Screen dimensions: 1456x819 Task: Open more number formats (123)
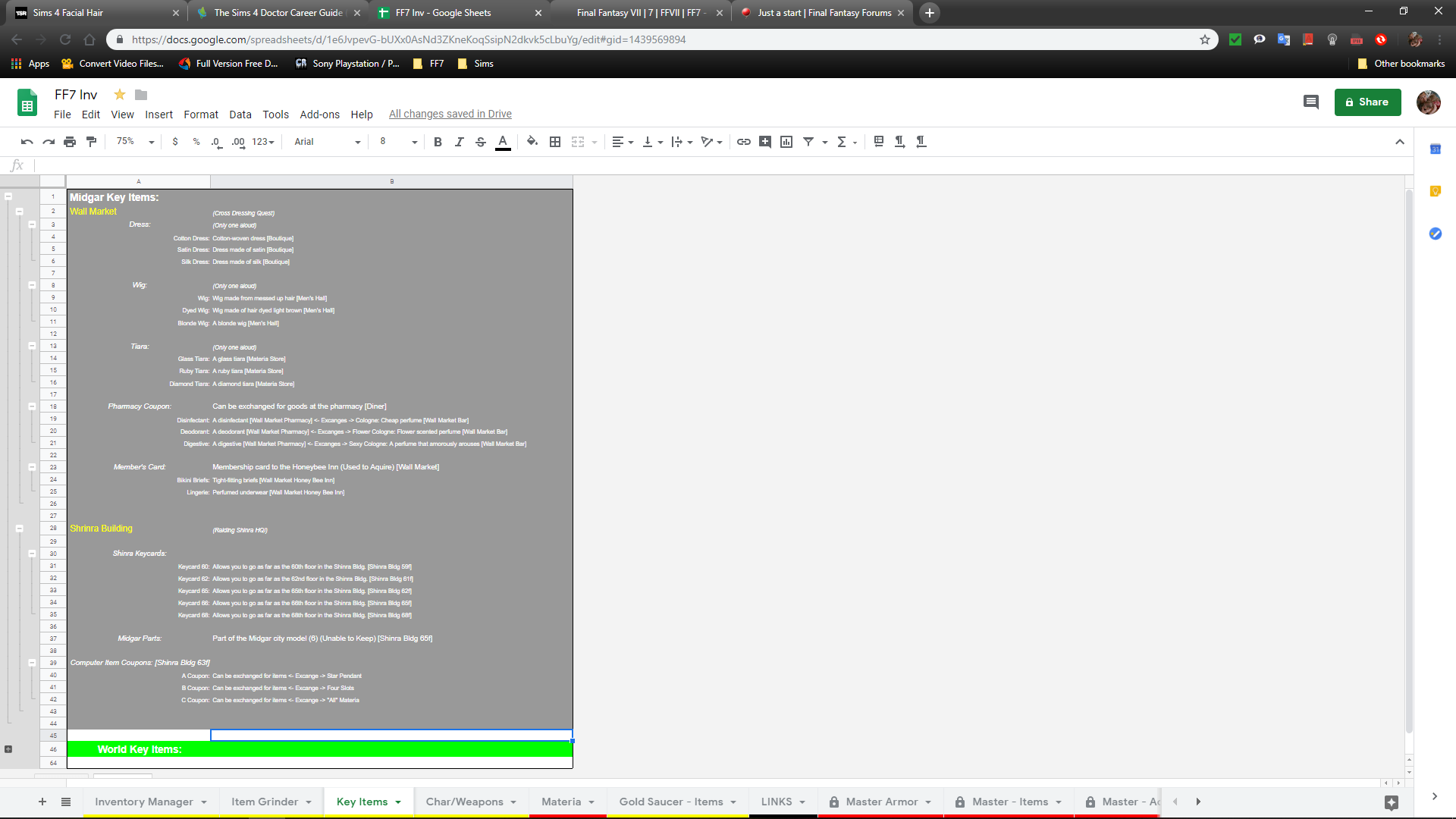click(263, 142)
